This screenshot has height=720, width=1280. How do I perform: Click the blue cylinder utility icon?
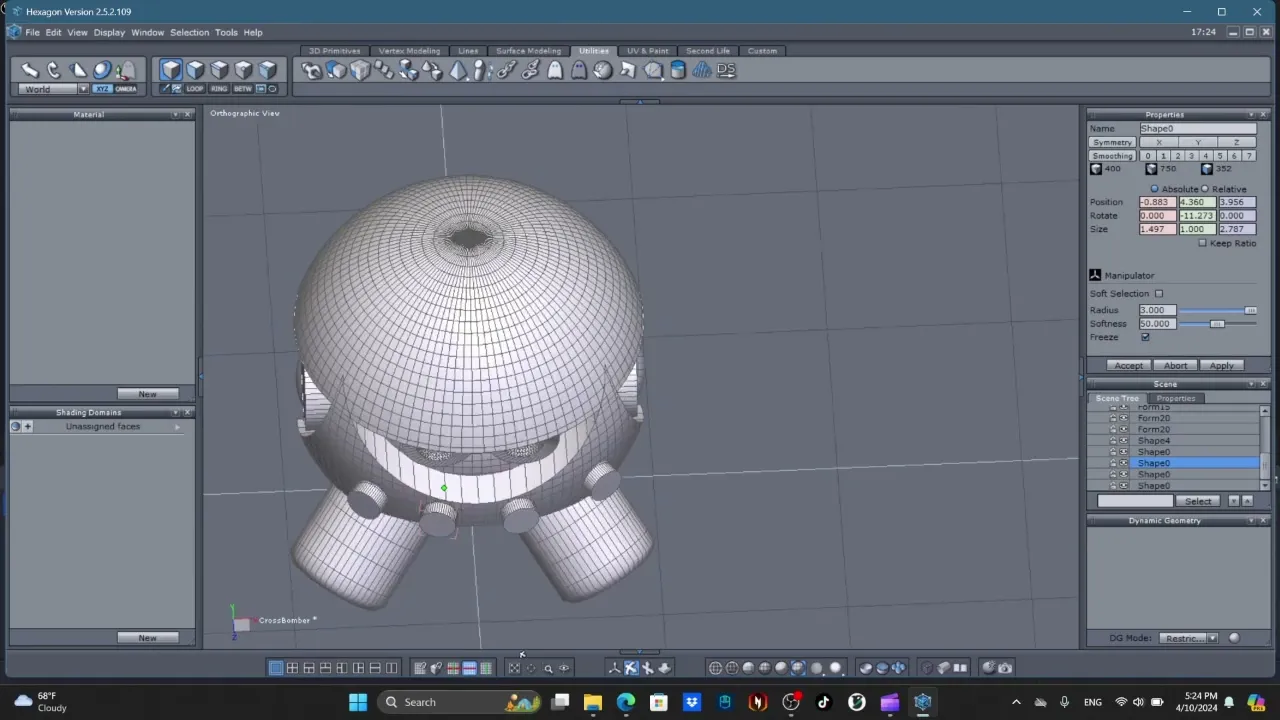(x=678, y=70)
